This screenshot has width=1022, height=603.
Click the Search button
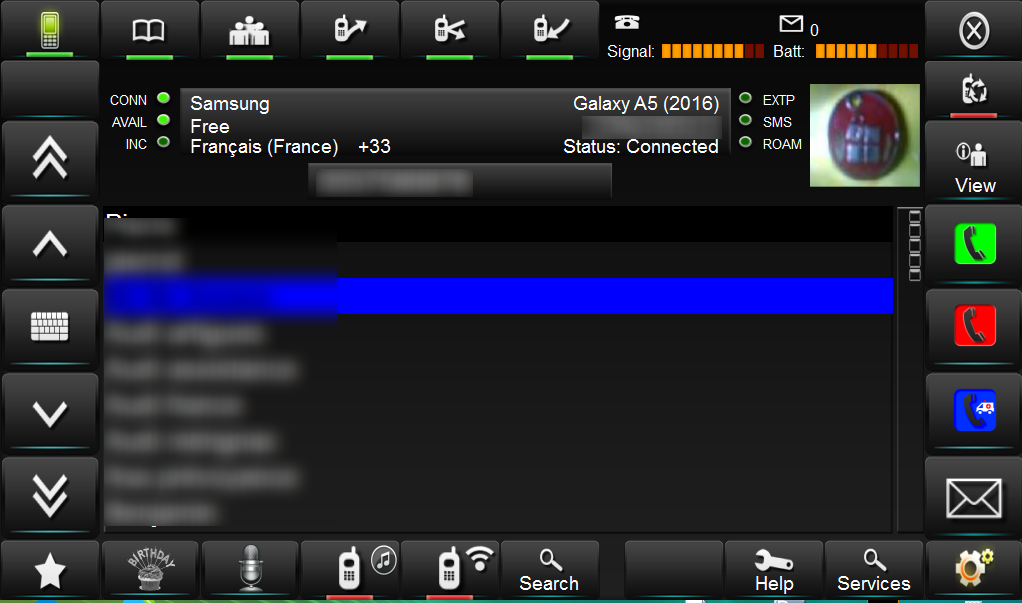(549, 569)
